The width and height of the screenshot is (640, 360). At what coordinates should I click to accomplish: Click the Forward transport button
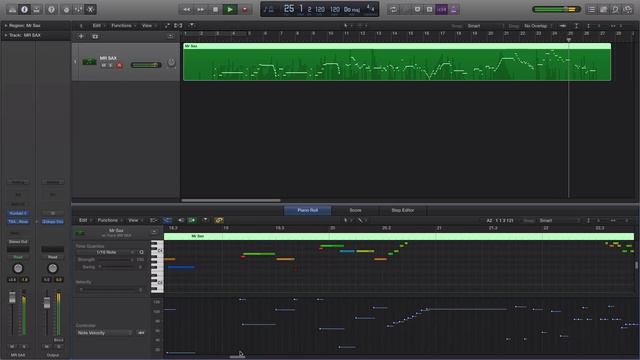tap(201, 9)
